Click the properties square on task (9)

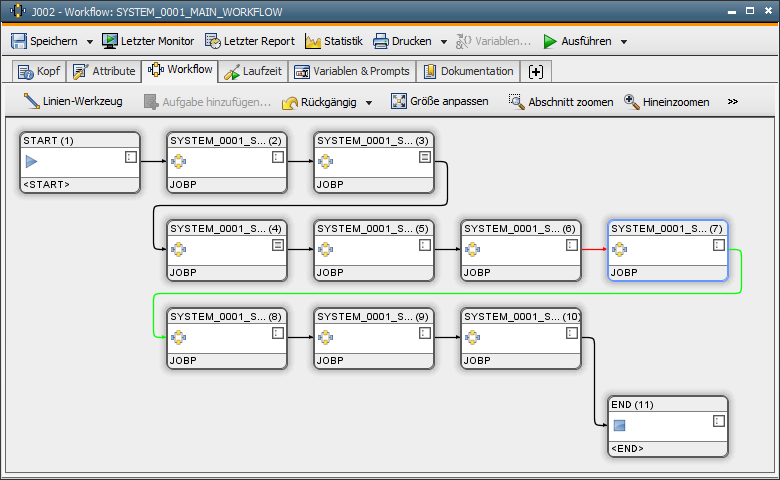(425, 333)
